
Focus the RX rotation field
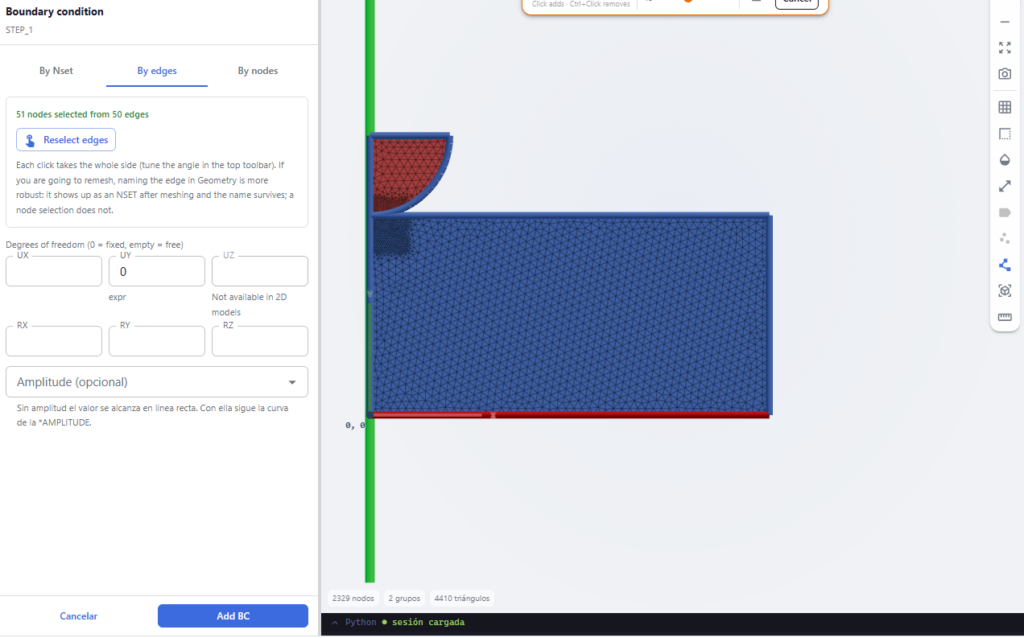point(54,341)
